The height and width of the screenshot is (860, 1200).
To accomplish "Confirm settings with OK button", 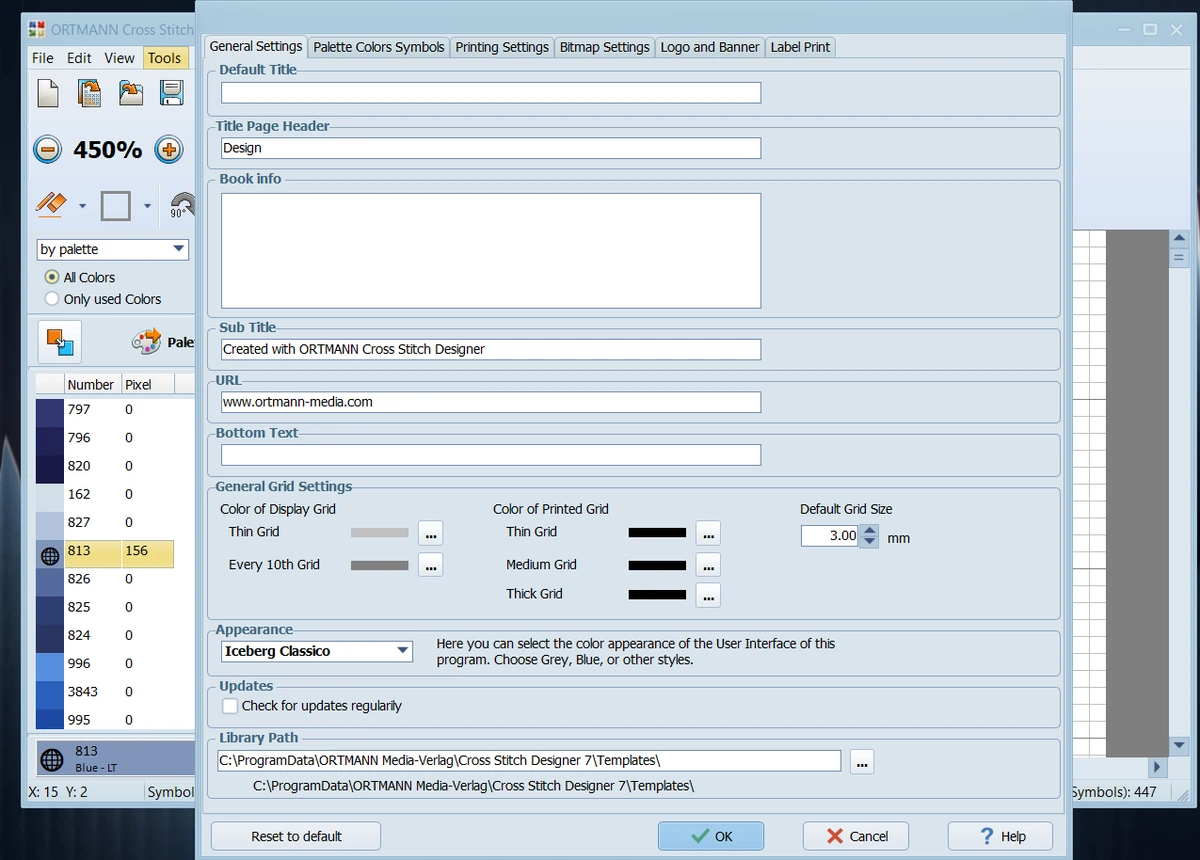I will 711,836.
